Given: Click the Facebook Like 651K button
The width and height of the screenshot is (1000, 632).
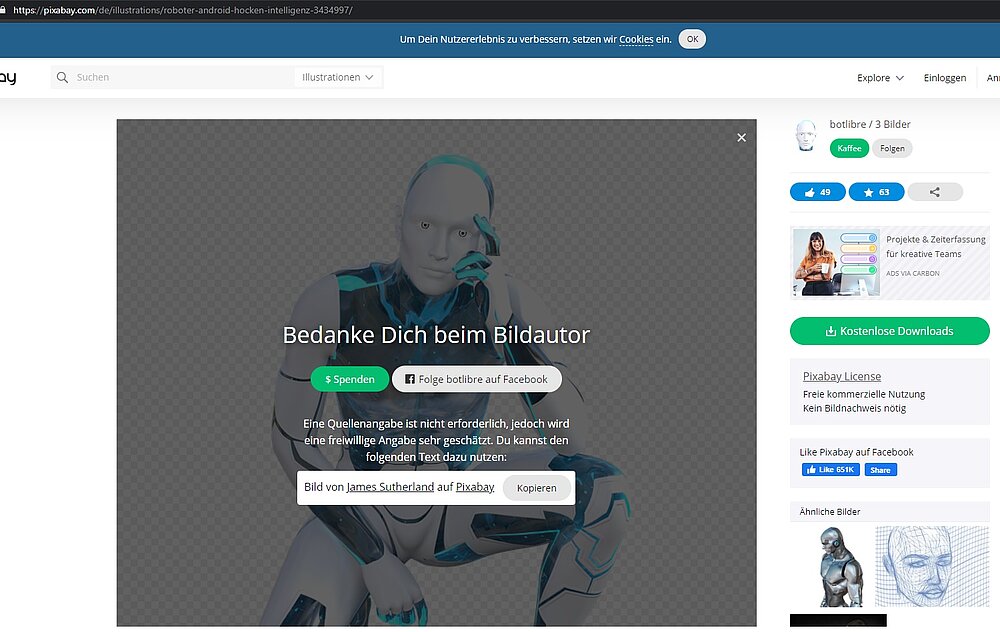Looking at the screenshot, I should [830, 470].
